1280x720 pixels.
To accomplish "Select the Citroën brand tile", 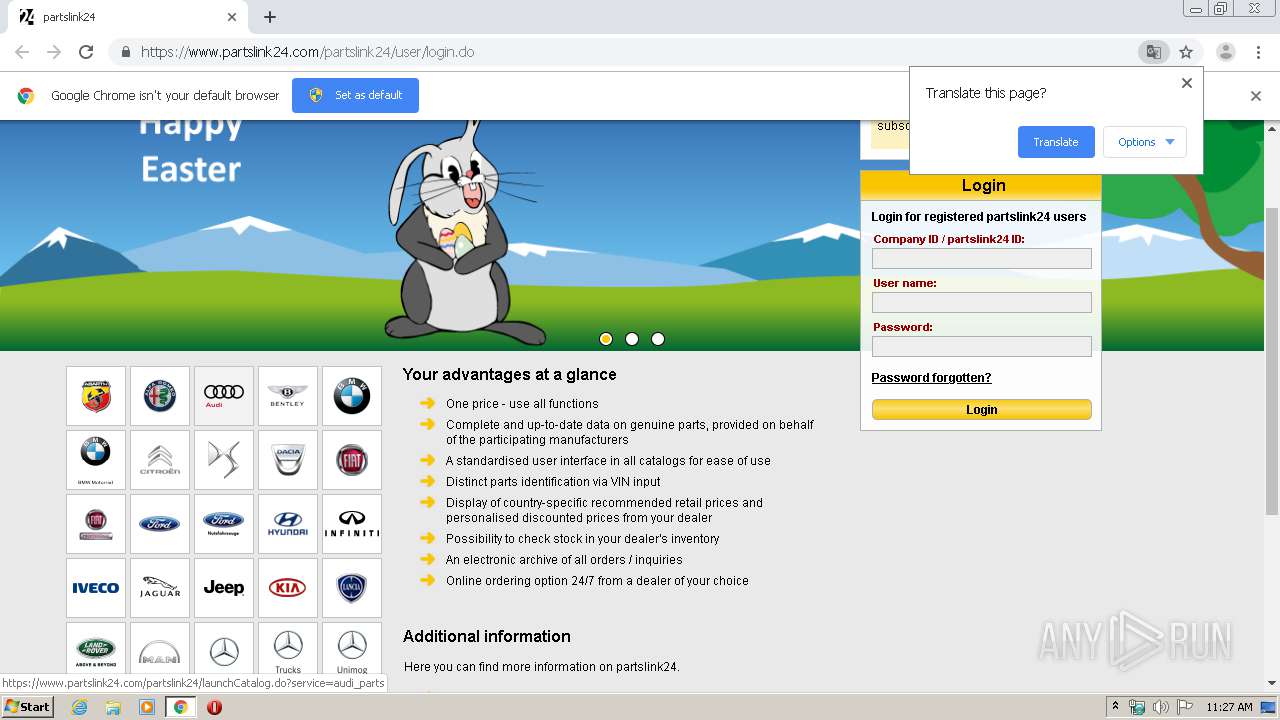I will click(x=160, y=460).
